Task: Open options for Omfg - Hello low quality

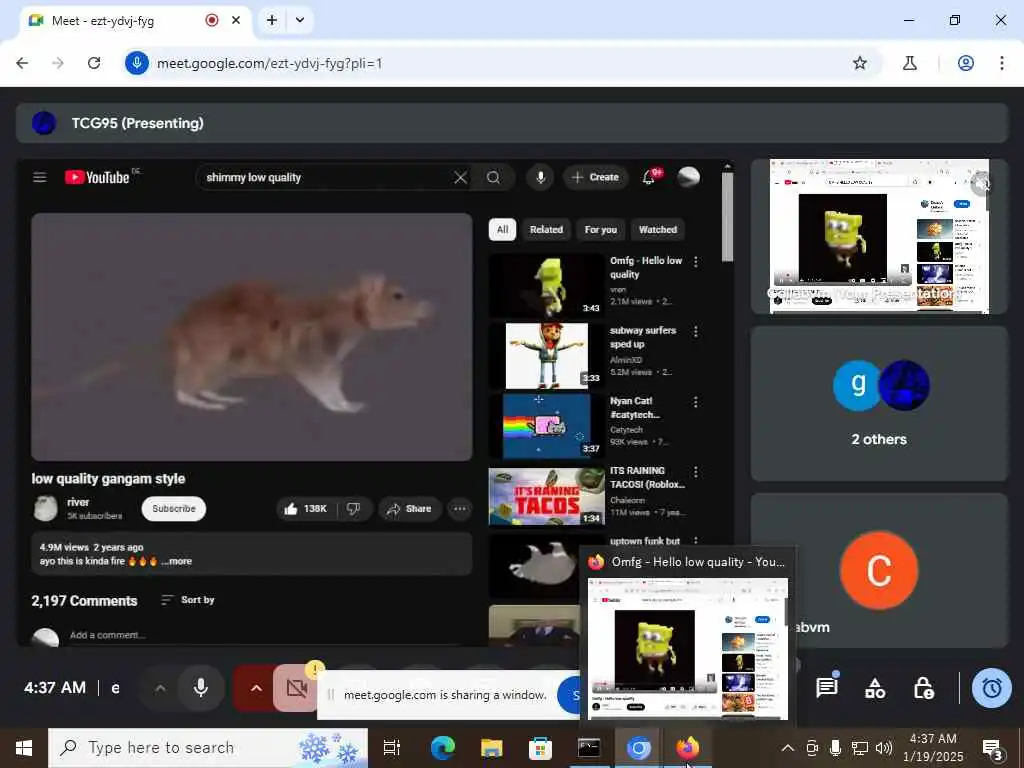Action: point(696,262)
